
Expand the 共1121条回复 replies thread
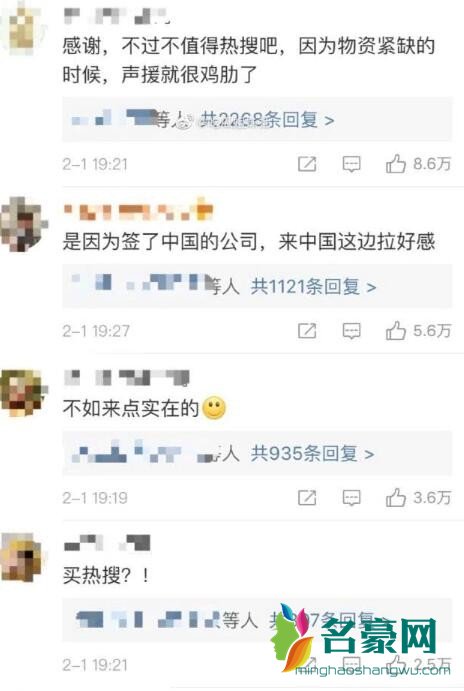click(x=313, y=287)
